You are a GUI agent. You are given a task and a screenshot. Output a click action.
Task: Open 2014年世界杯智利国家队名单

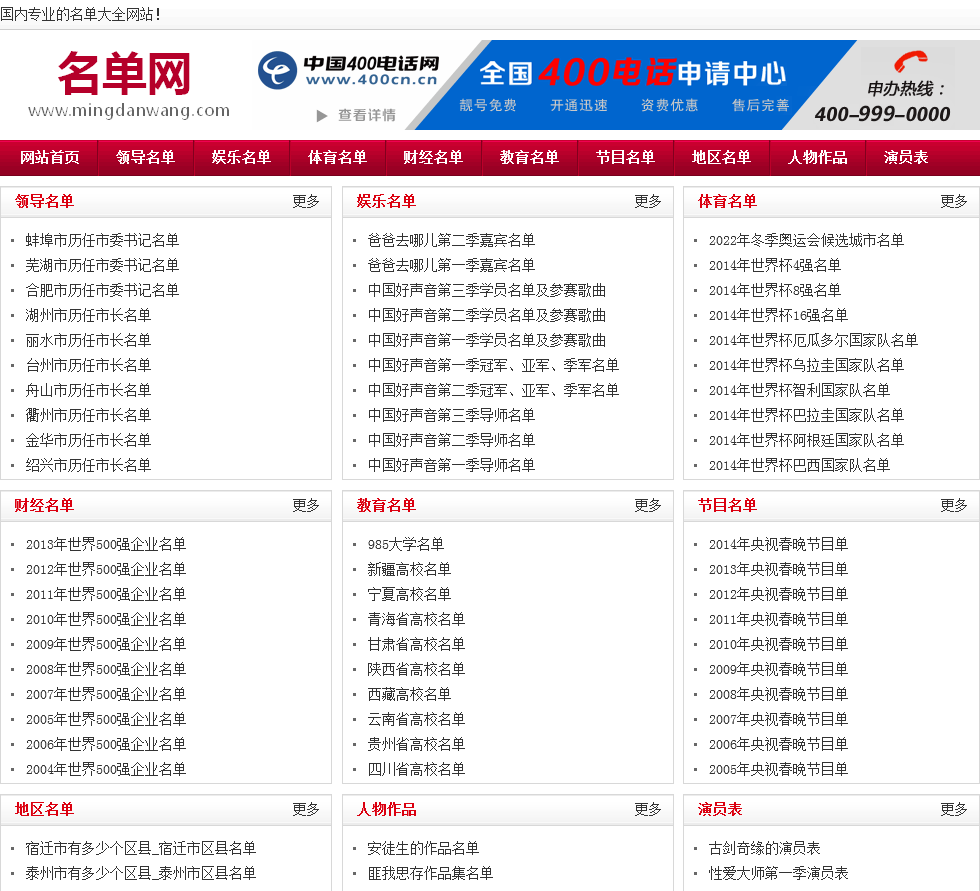799,391
